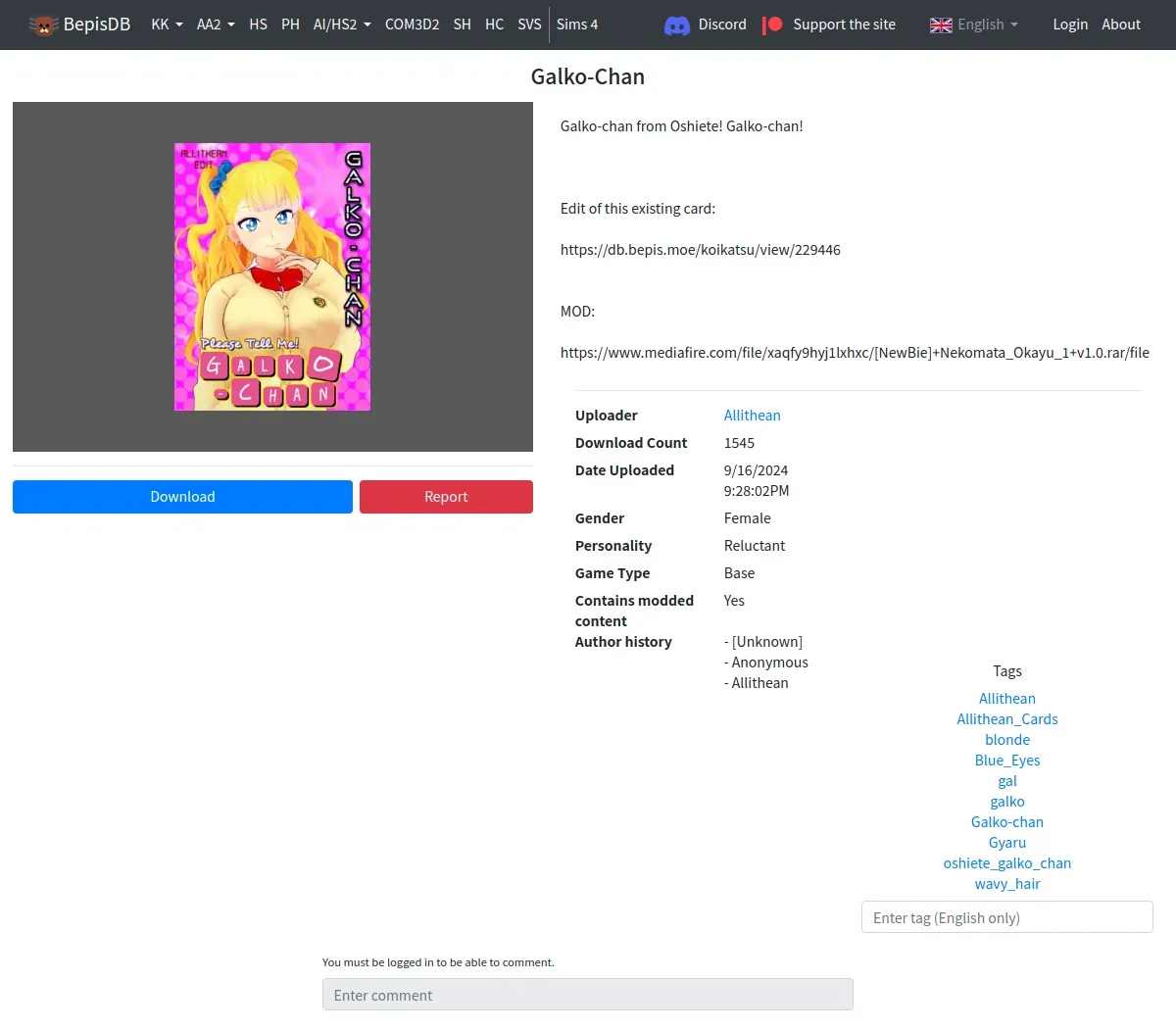1176x1031 pixels.
Task: Open the SVS section
Action: point(529,25)
